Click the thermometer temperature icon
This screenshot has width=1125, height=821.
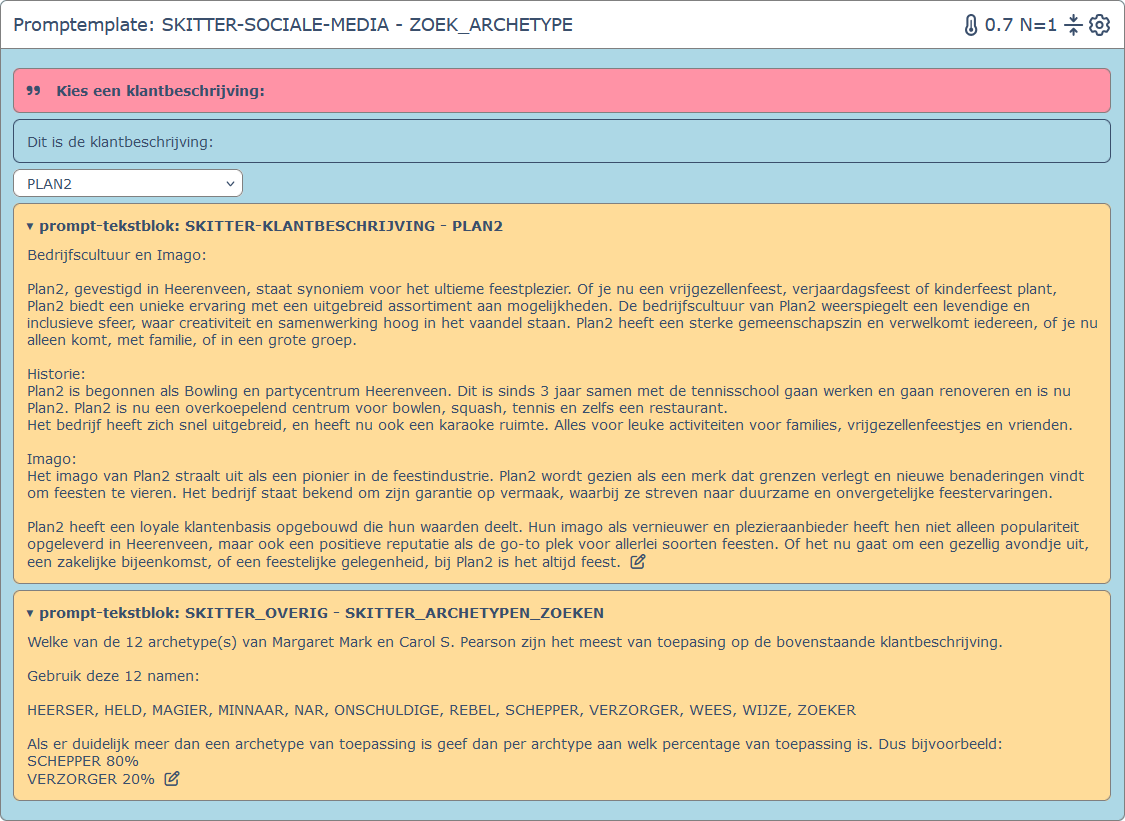pos(971,25)
